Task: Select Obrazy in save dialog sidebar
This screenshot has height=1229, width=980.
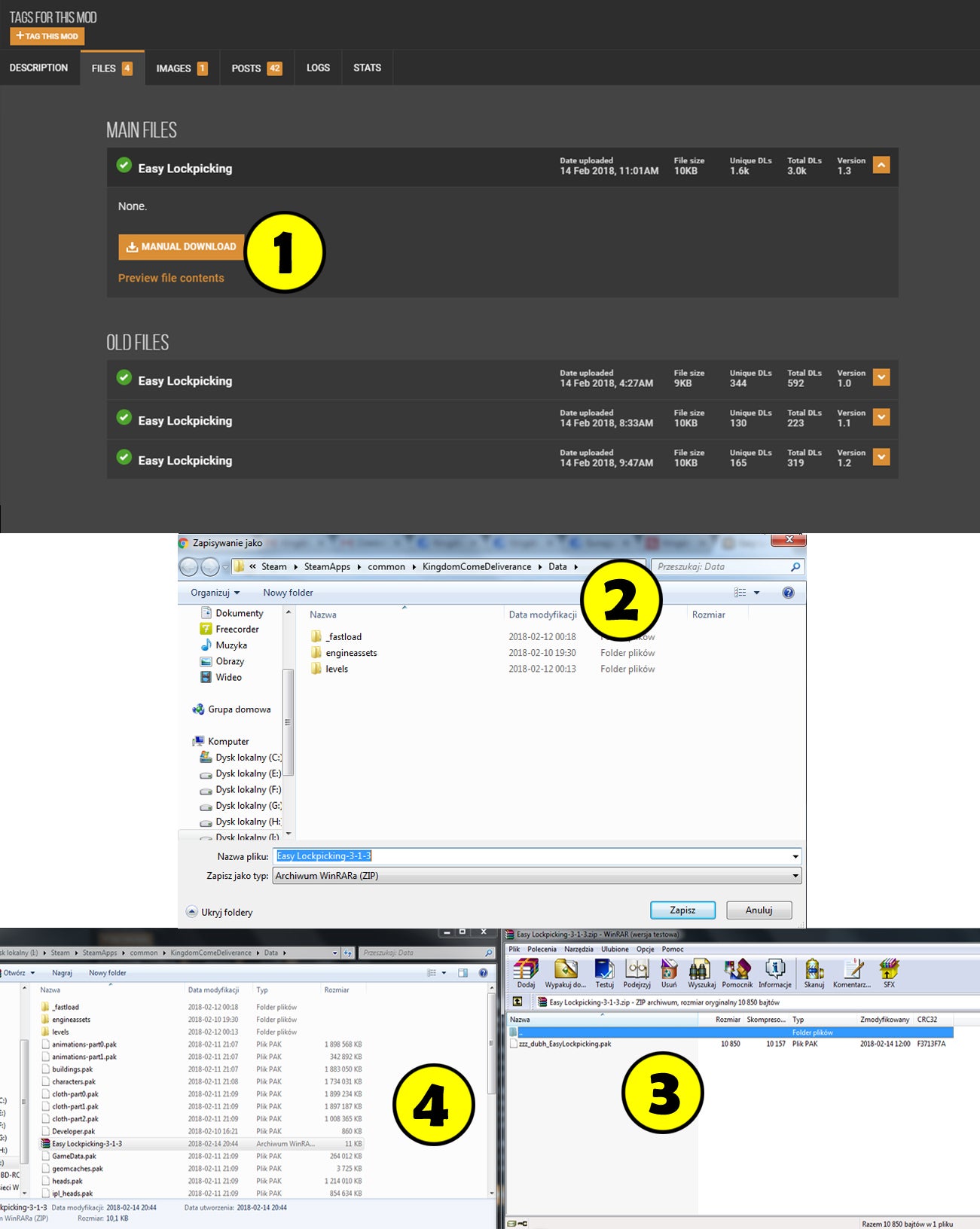Action: 222,661
